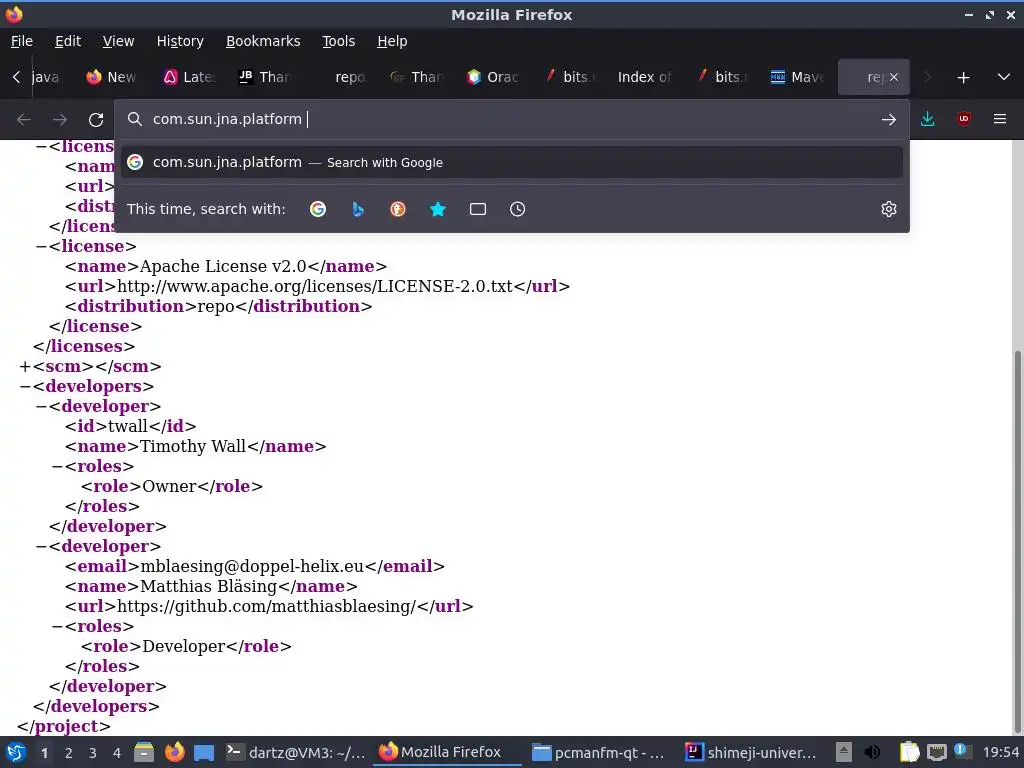Search this time with Bing icon
Viewport: 1024px width, 768px height.
click(x=358, y=209)
